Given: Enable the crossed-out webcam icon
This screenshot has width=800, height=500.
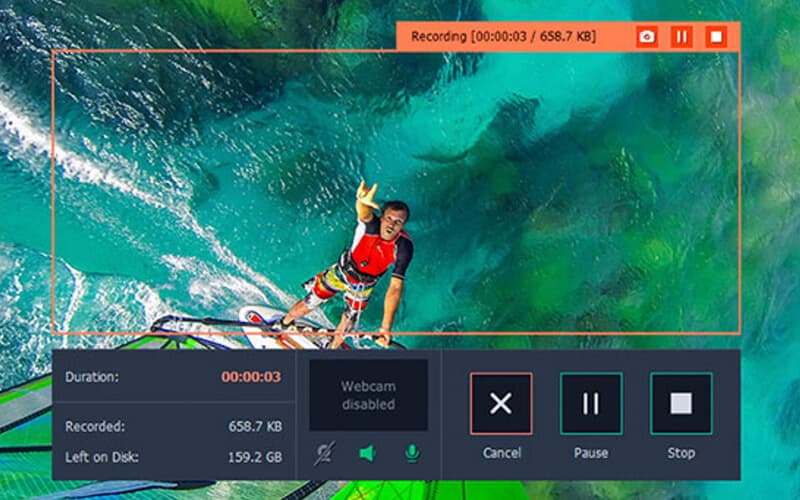Looking at the screenshot, I should click(323, 453).
